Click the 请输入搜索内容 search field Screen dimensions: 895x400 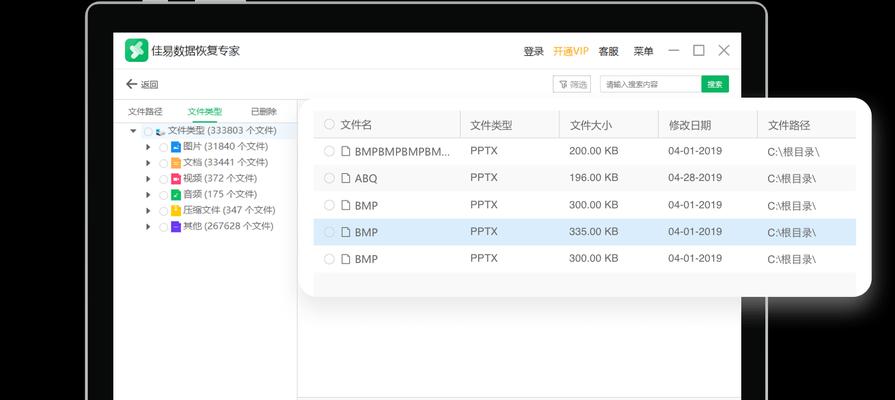coord(651,84)
